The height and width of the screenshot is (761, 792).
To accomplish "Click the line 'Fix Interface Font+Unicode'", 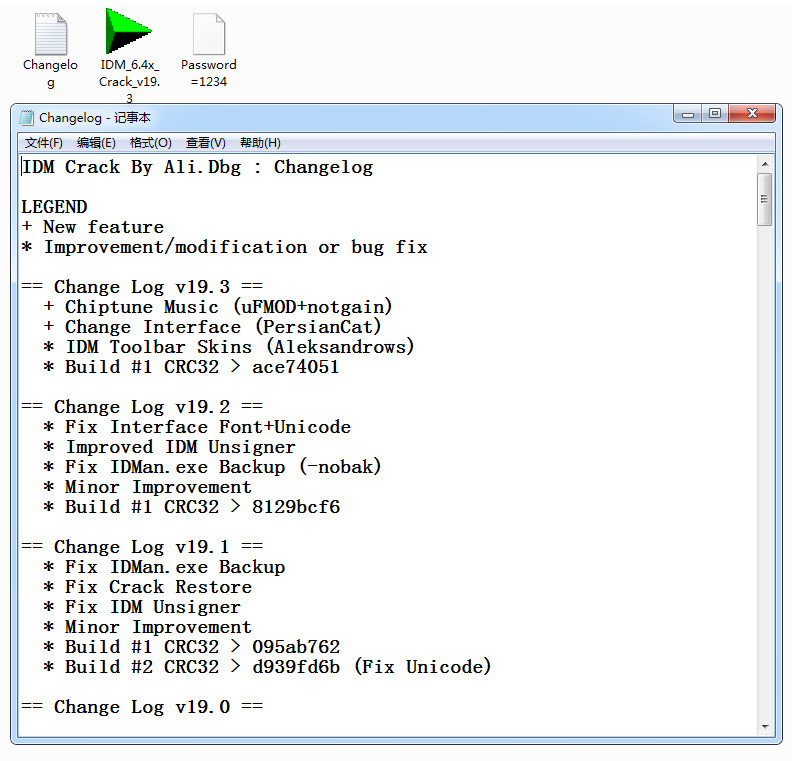I will 208,427.
